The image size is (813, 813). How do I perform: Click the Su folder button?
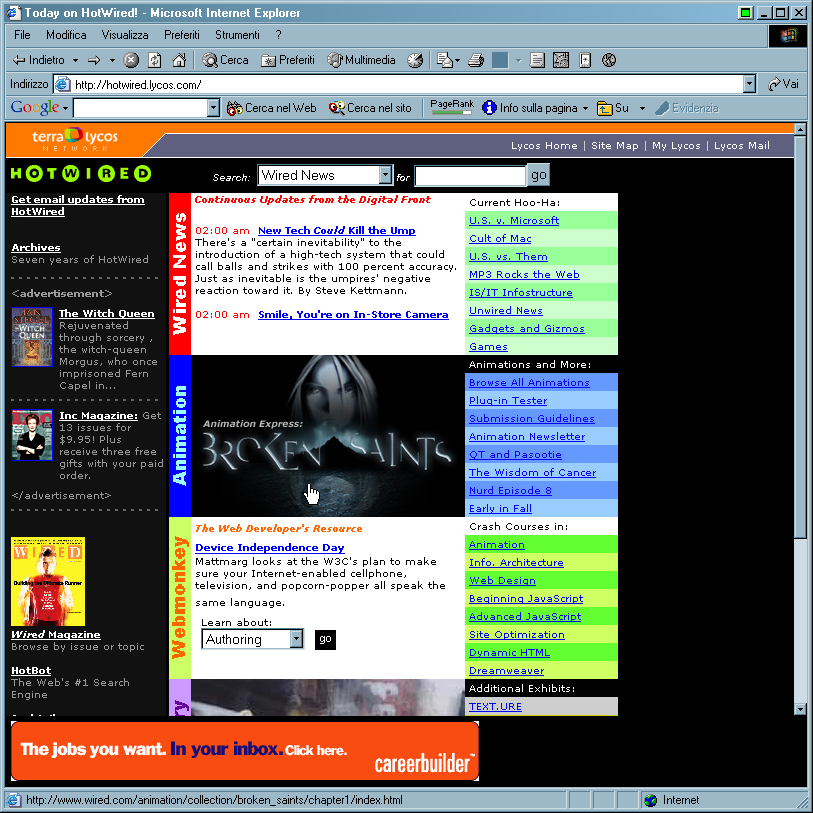click(613, 108)
